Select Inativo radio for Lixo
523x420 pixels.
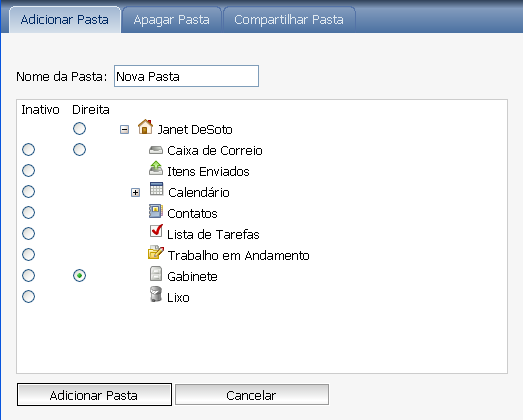coord(28,297)
